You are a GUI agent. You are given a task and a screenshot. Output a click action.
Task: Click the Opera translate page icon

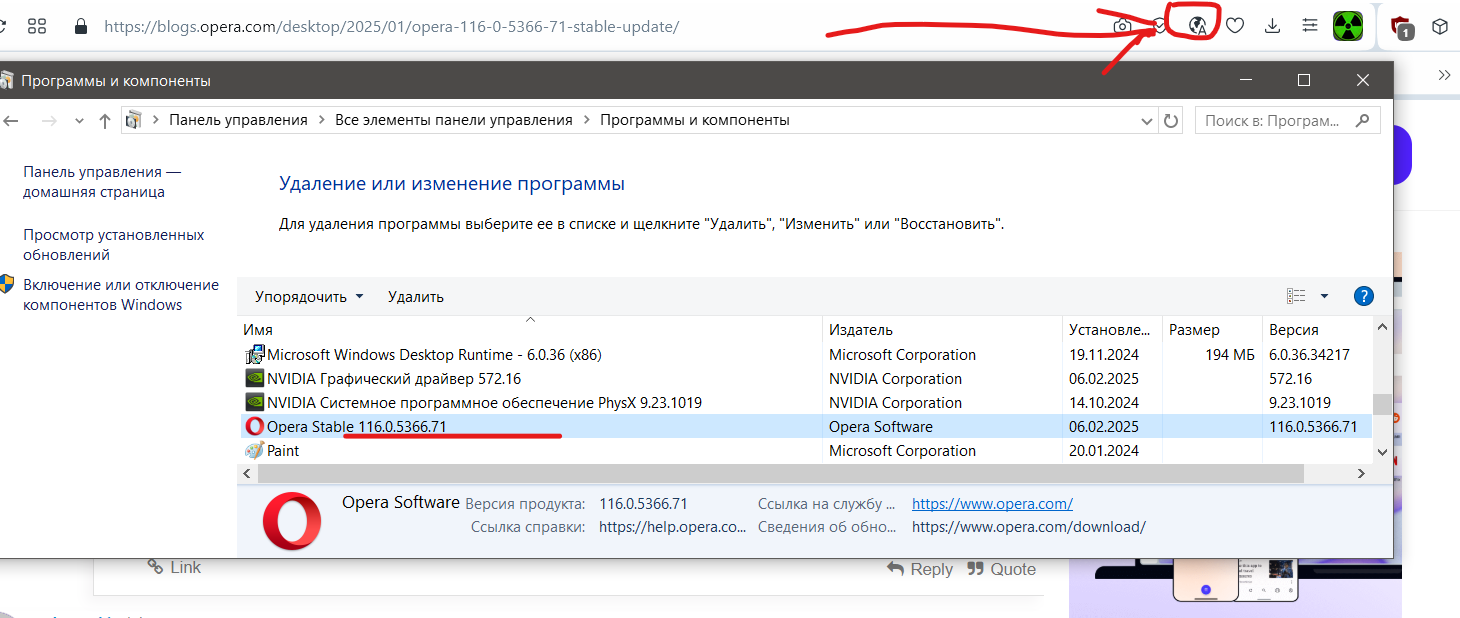pyautogui.click(x=1197, y=26)
